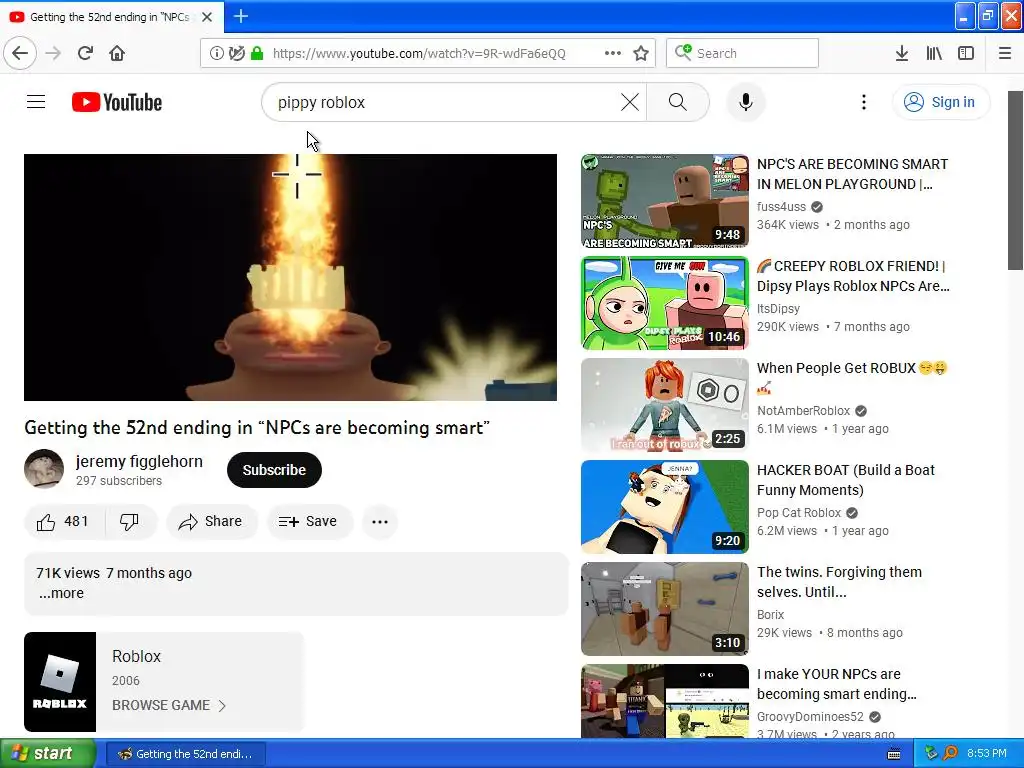Go back with the browser back arrow
Image resolution: width=1024 pixels, height=768 pixels.
20,53
